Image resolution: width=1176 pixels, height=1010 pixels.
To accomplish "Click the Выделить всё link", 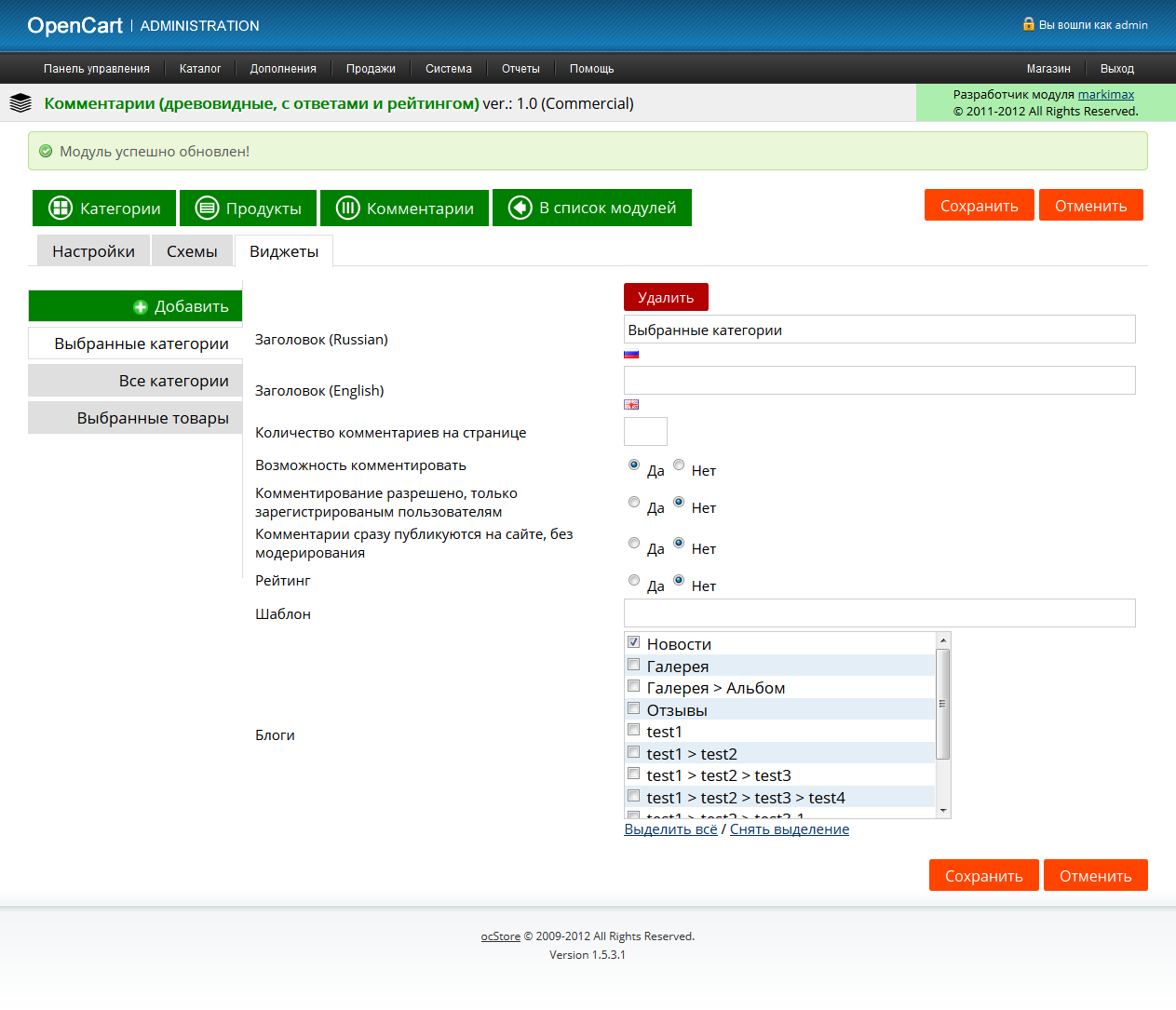I will [670, 829].
